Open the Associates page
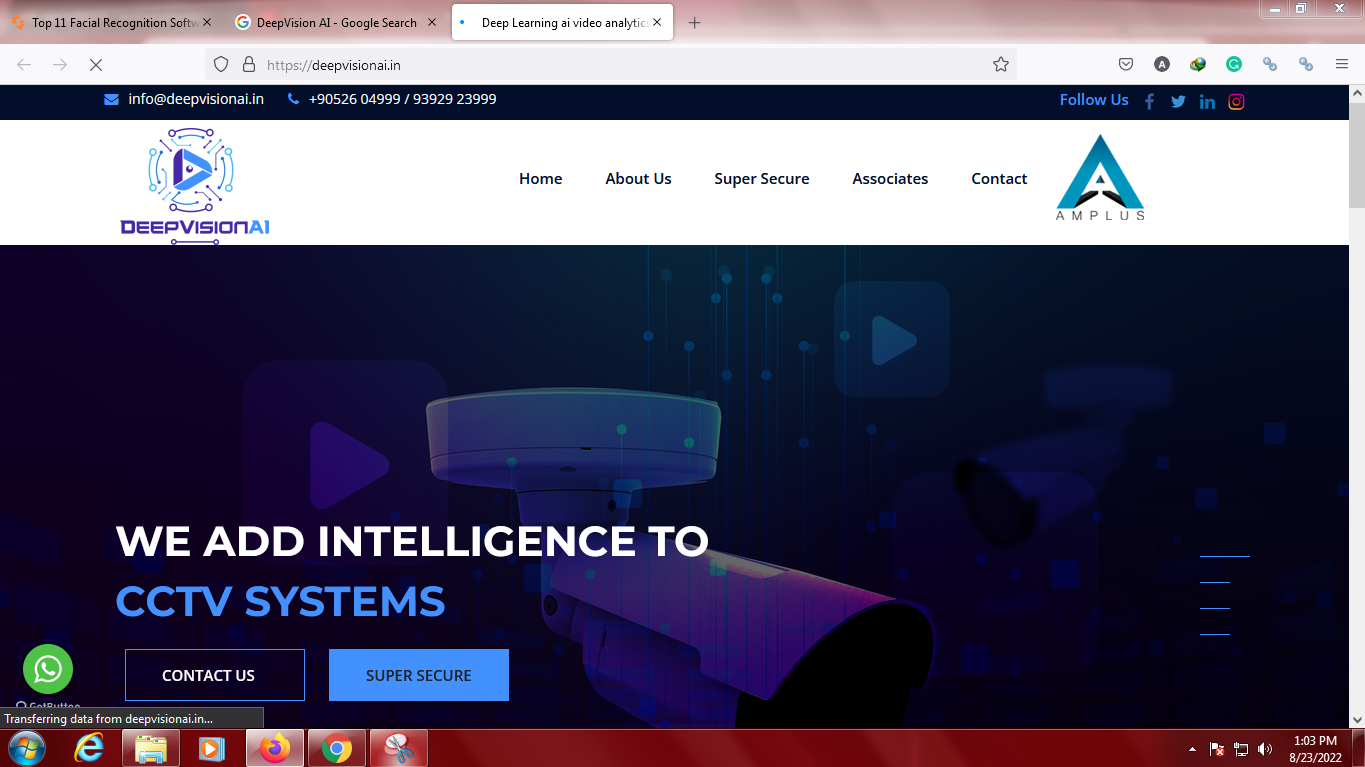The width and height of the screenshot is (1365, 767). pos(890,179)
